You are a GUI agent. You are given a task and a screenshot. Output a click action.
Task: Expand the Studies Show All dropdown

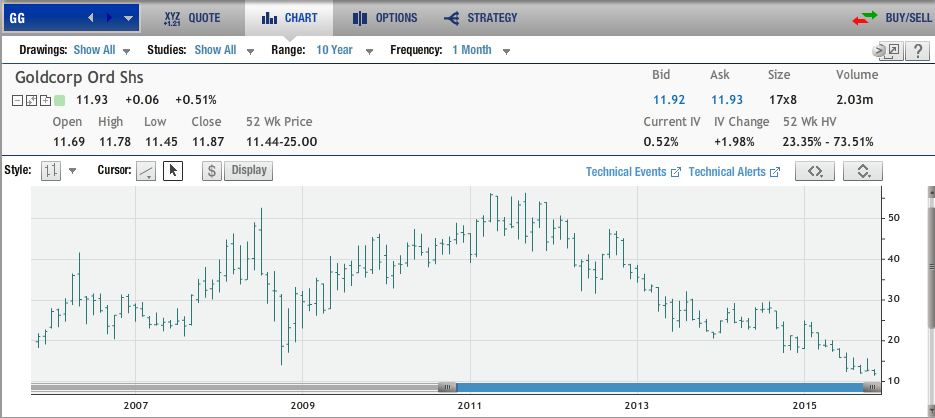tap(224, 50)
